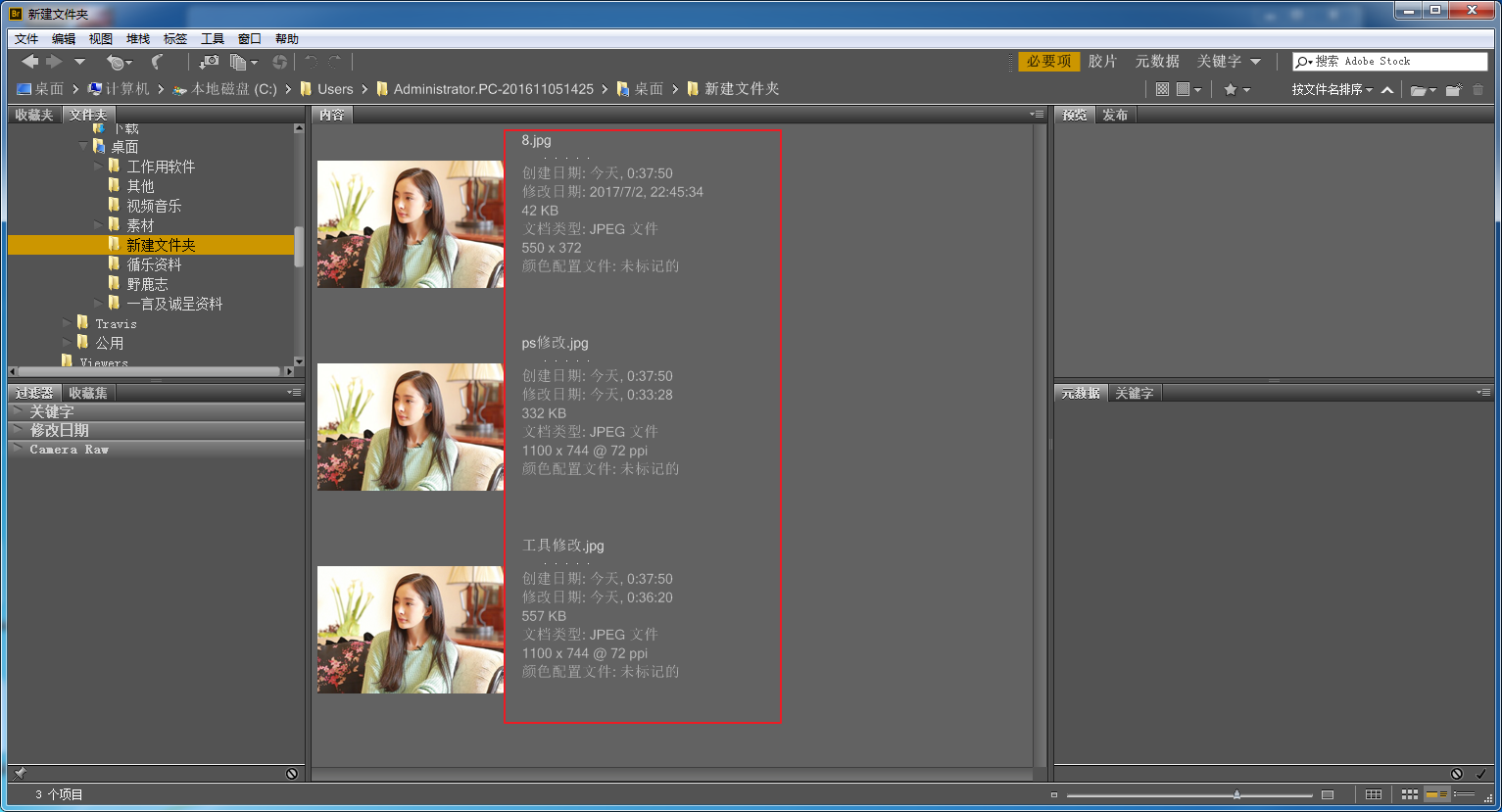Switch to 关键字 workspace

(1219, 61)
